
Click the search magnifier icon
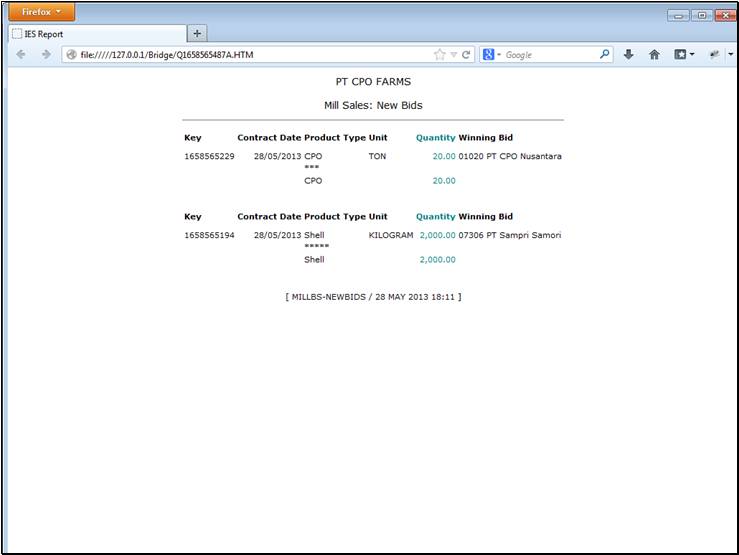tap(604, 54)
